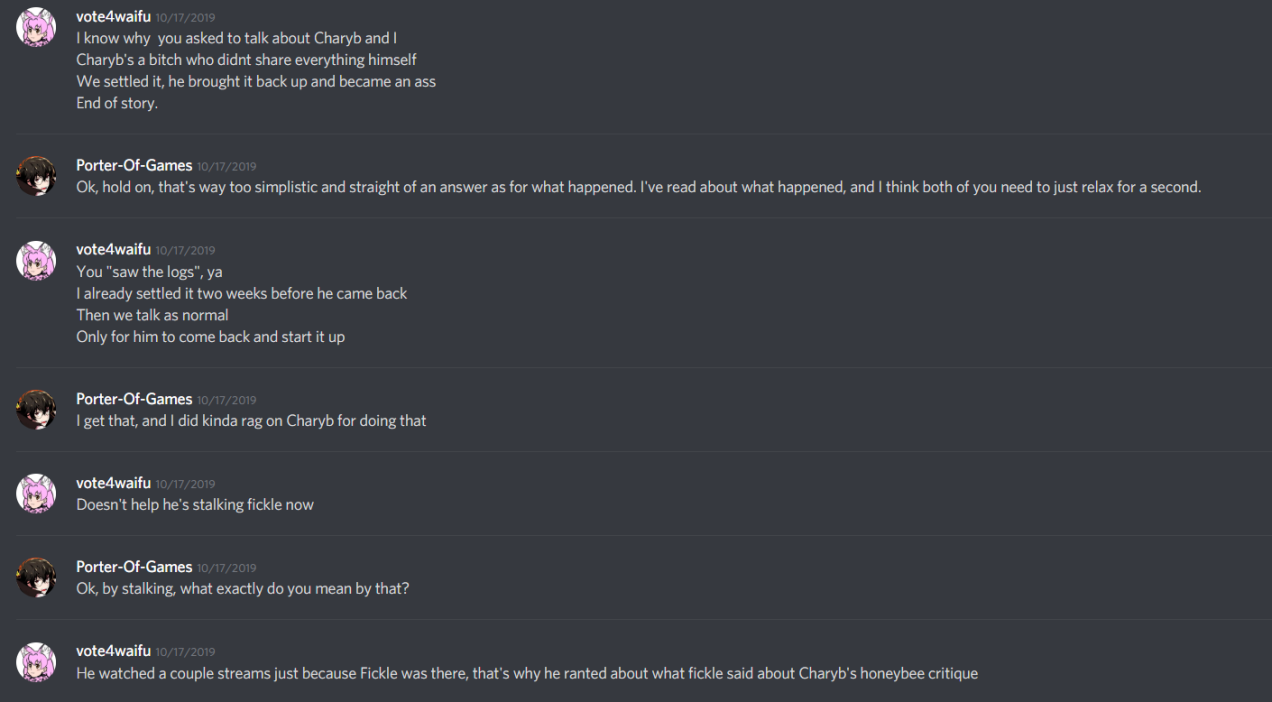Click vote4waifu's avatar on the first message

click(36, 27)
